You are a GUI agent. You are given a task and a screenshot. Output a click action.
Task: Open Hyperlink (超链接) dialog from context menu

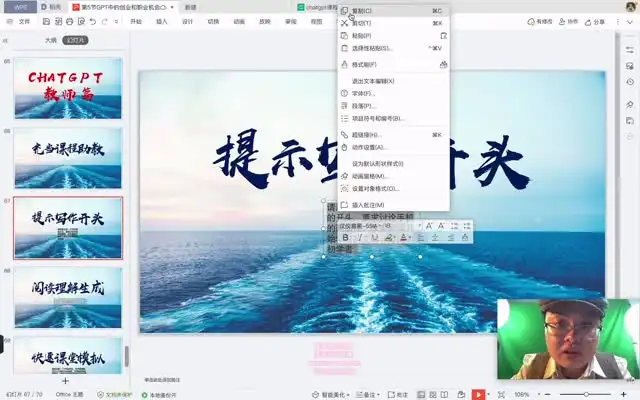[366, 134]
